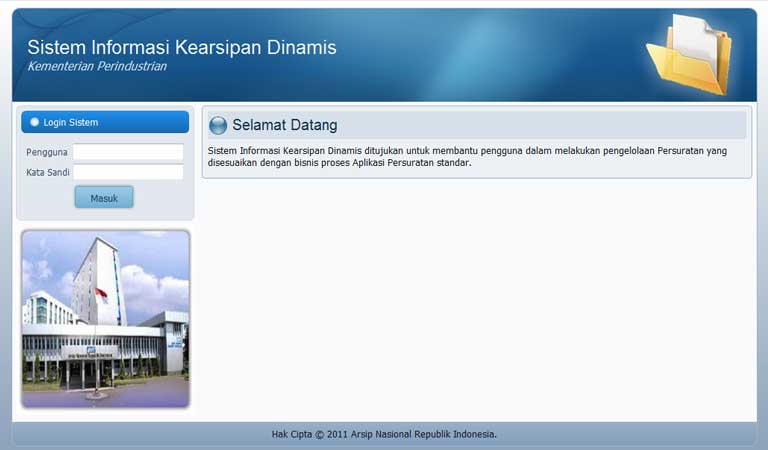Click the blue globe icon beside Selamat Datang
768x450 pixels.
(218, 125)
